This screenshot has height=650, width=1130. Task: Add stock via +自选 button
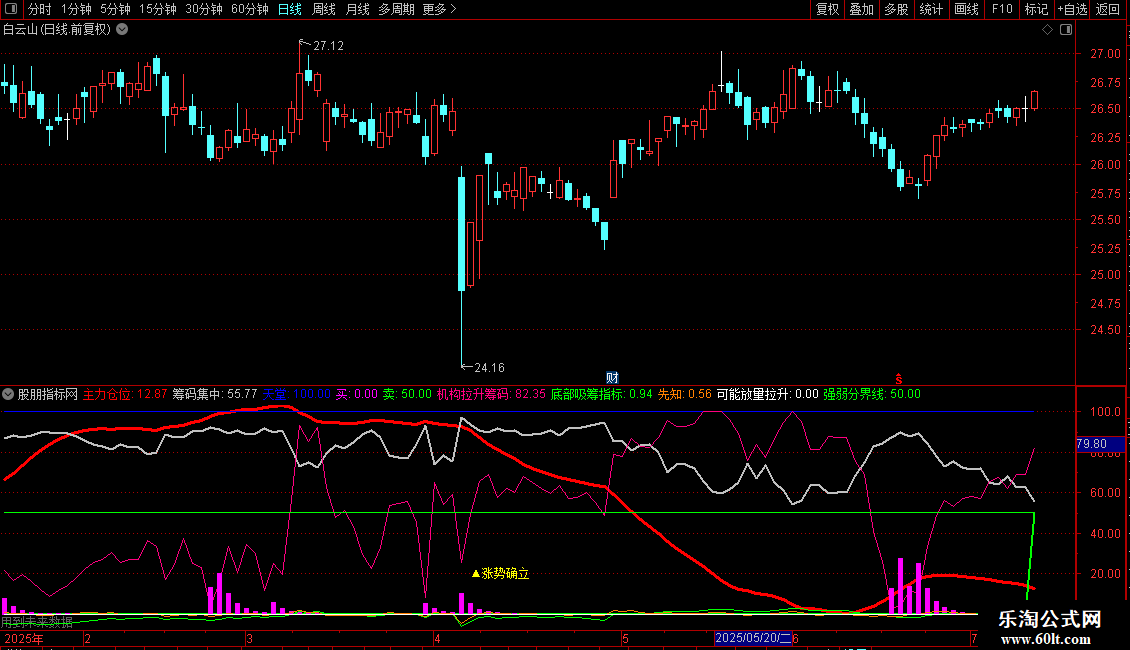[x=1072, y=9]
